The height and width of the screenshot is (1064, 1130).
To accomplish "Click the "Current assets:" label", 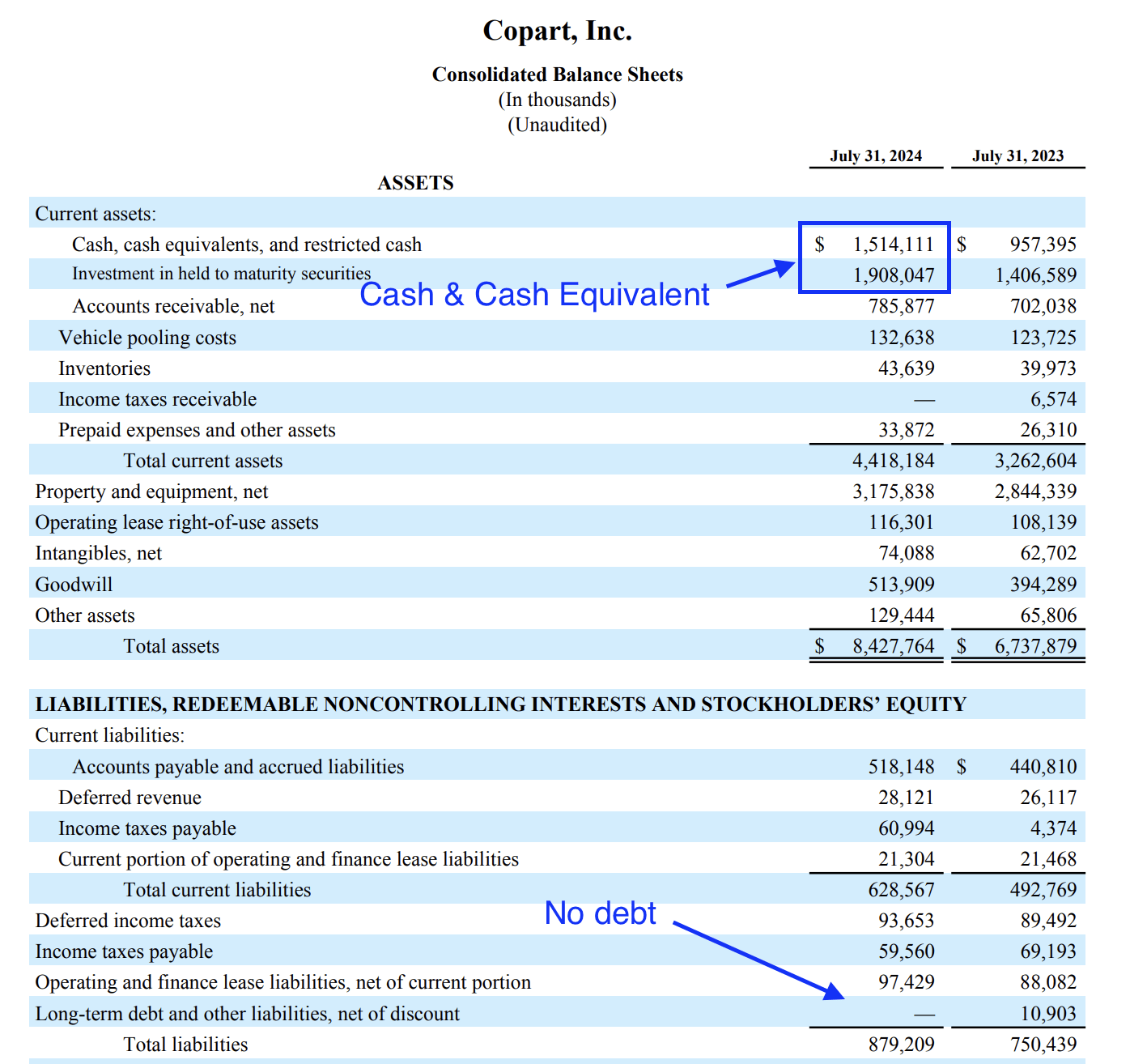I will point(96,214).
